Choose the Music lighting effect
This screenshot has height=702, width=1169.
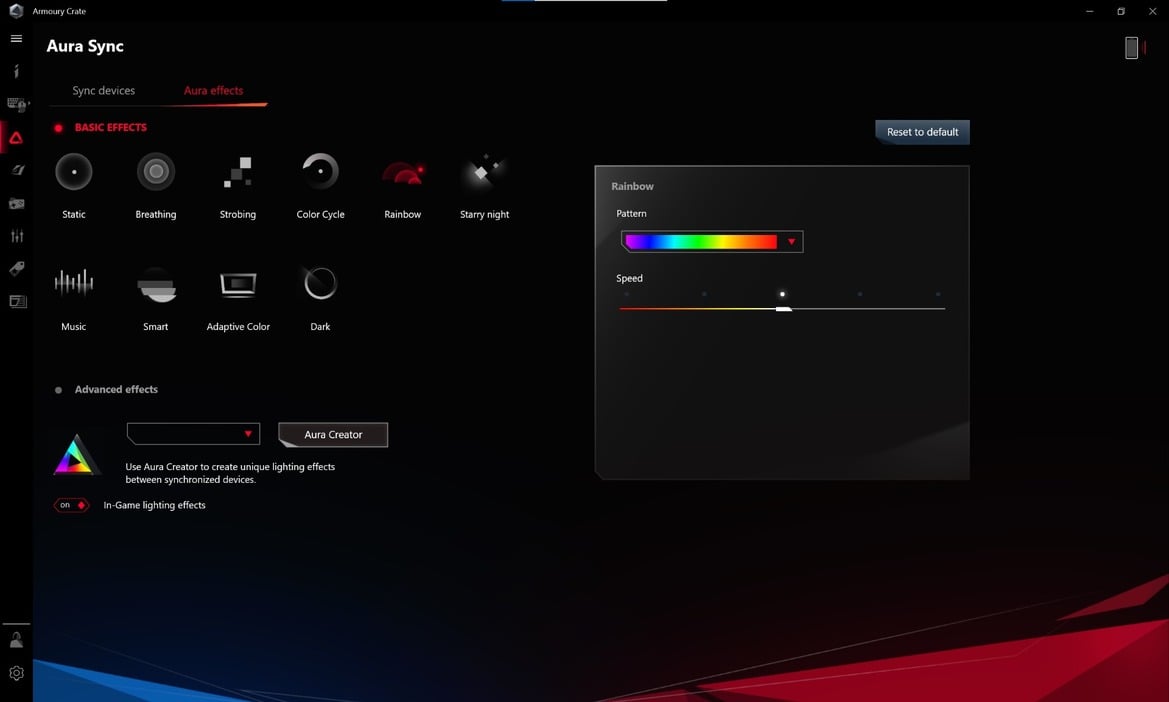[74, 283]
